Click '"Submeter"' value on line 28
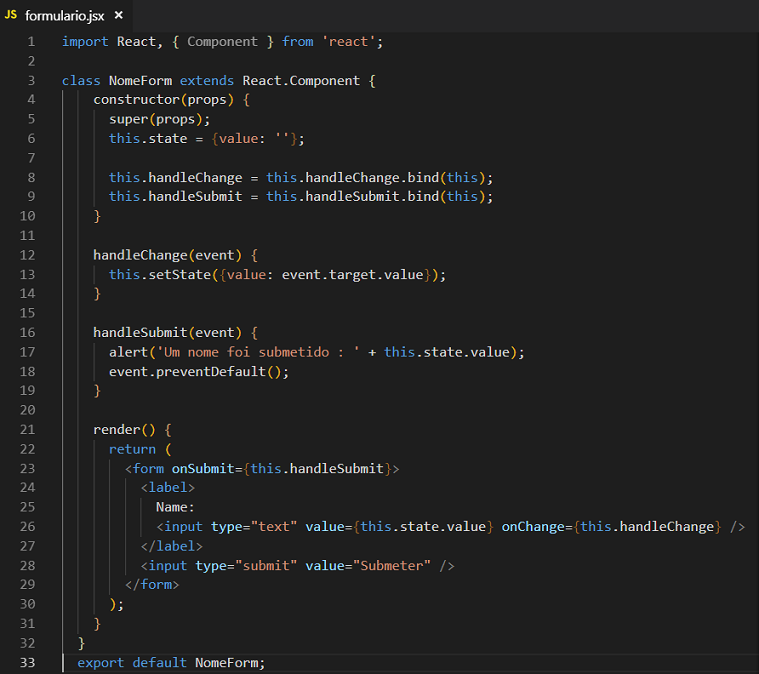The image size is (759, 674). (392, 566)
